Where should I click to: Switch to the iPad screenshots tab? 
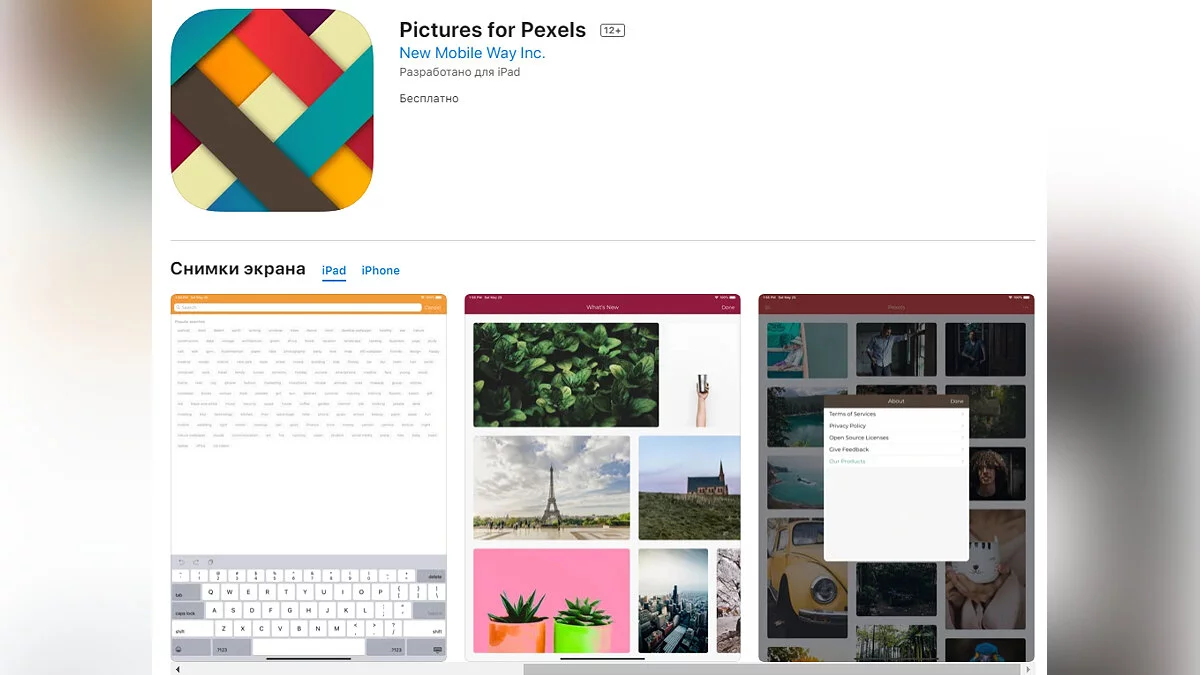coord(334,270)
